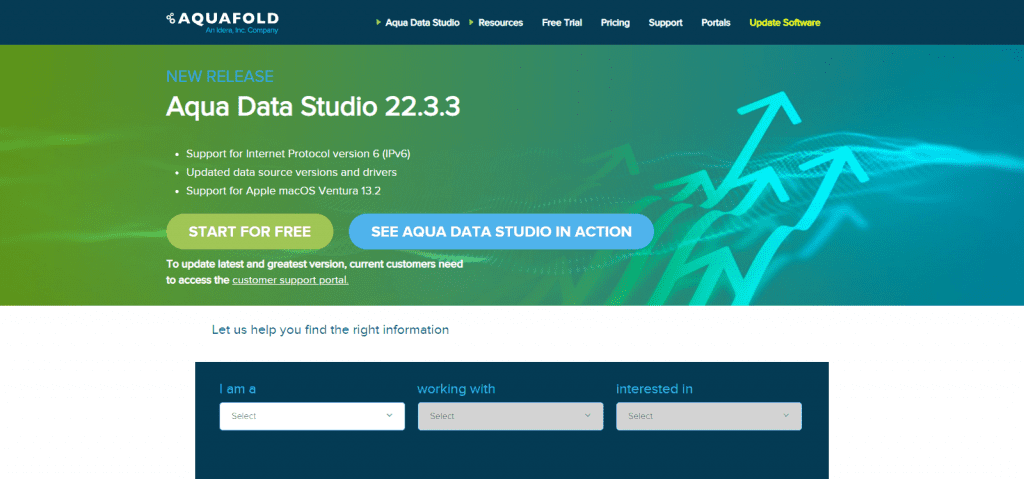Open the Pricing page

click(x=615, y=23)
